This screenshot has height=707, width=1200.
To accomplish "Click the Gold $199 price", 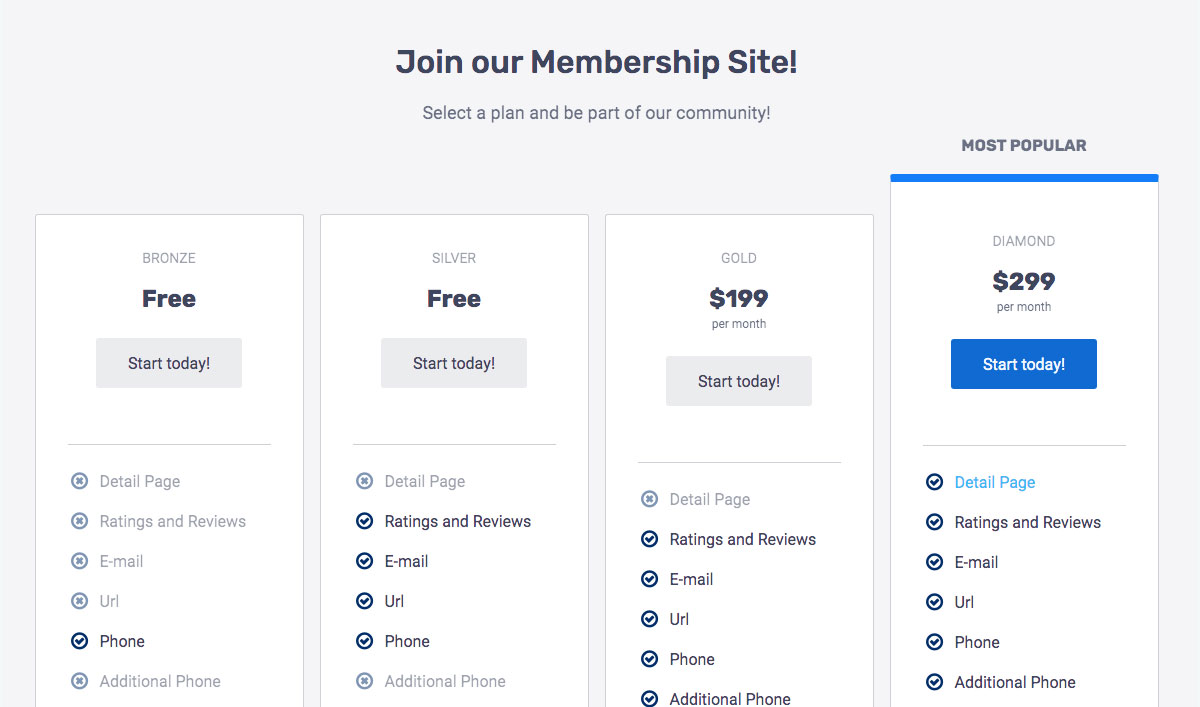I will pyautogui.click(x=739, y=298).
